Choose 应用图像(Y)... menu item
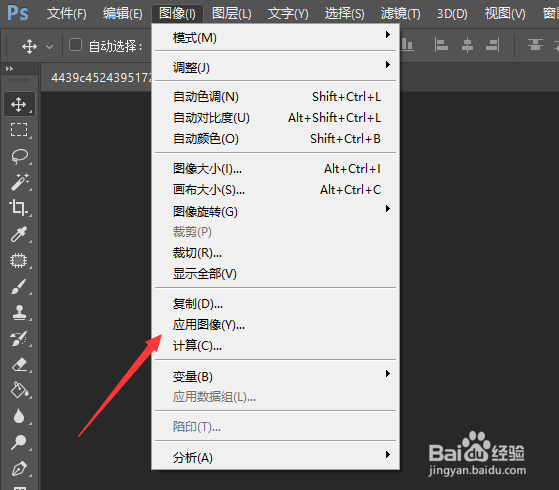The image size is (559, 490). (275, 325)
